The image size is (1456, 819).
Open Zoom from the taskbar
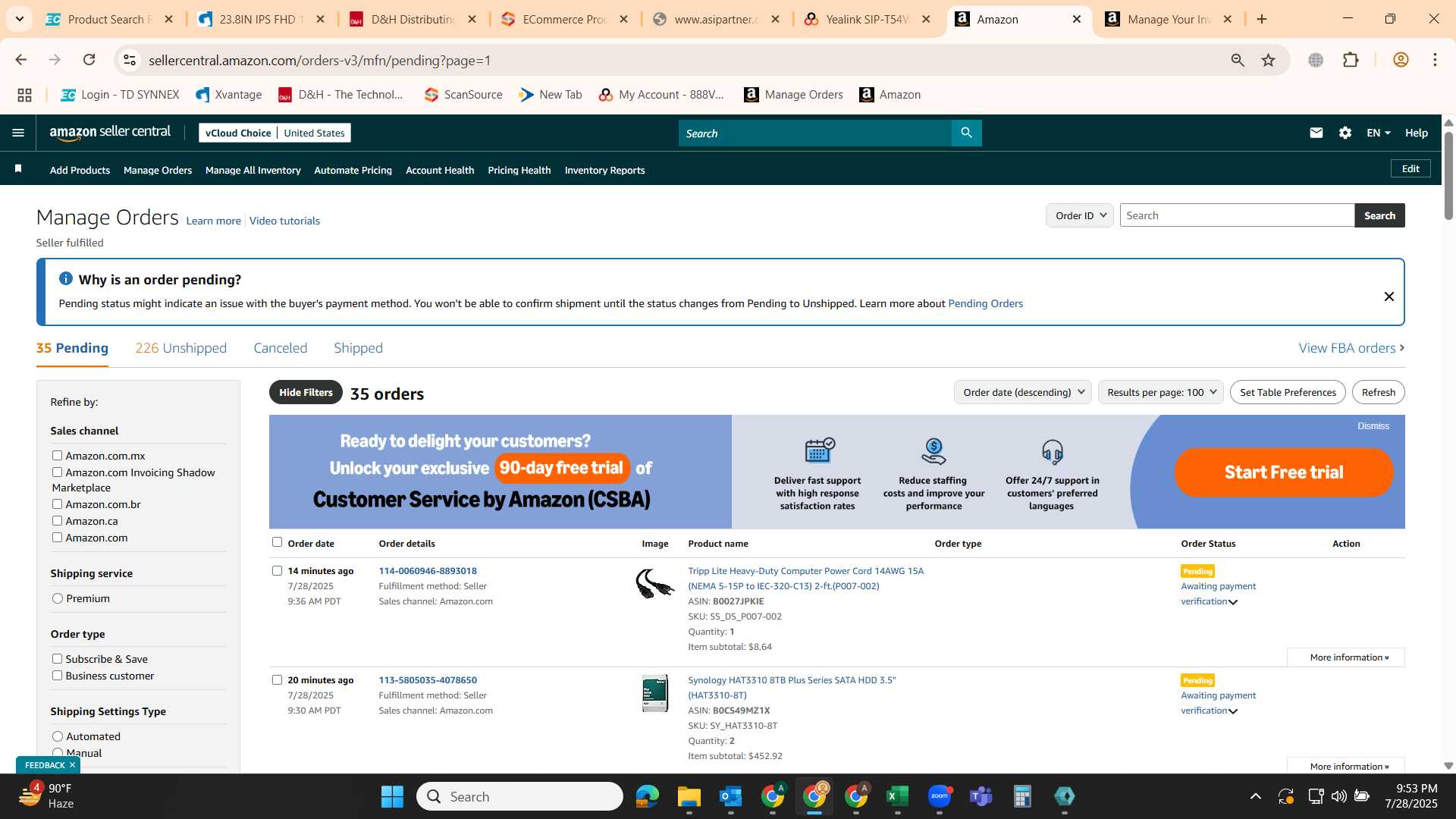click(x=940, y=796)
